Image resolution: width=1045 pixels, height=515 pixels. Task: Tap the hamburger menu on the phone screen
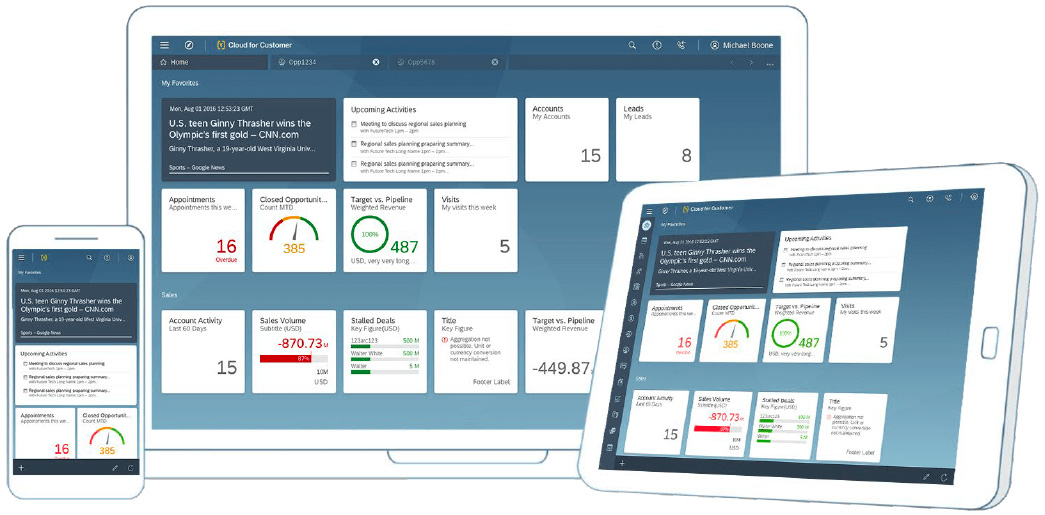(x=21, y=257)
